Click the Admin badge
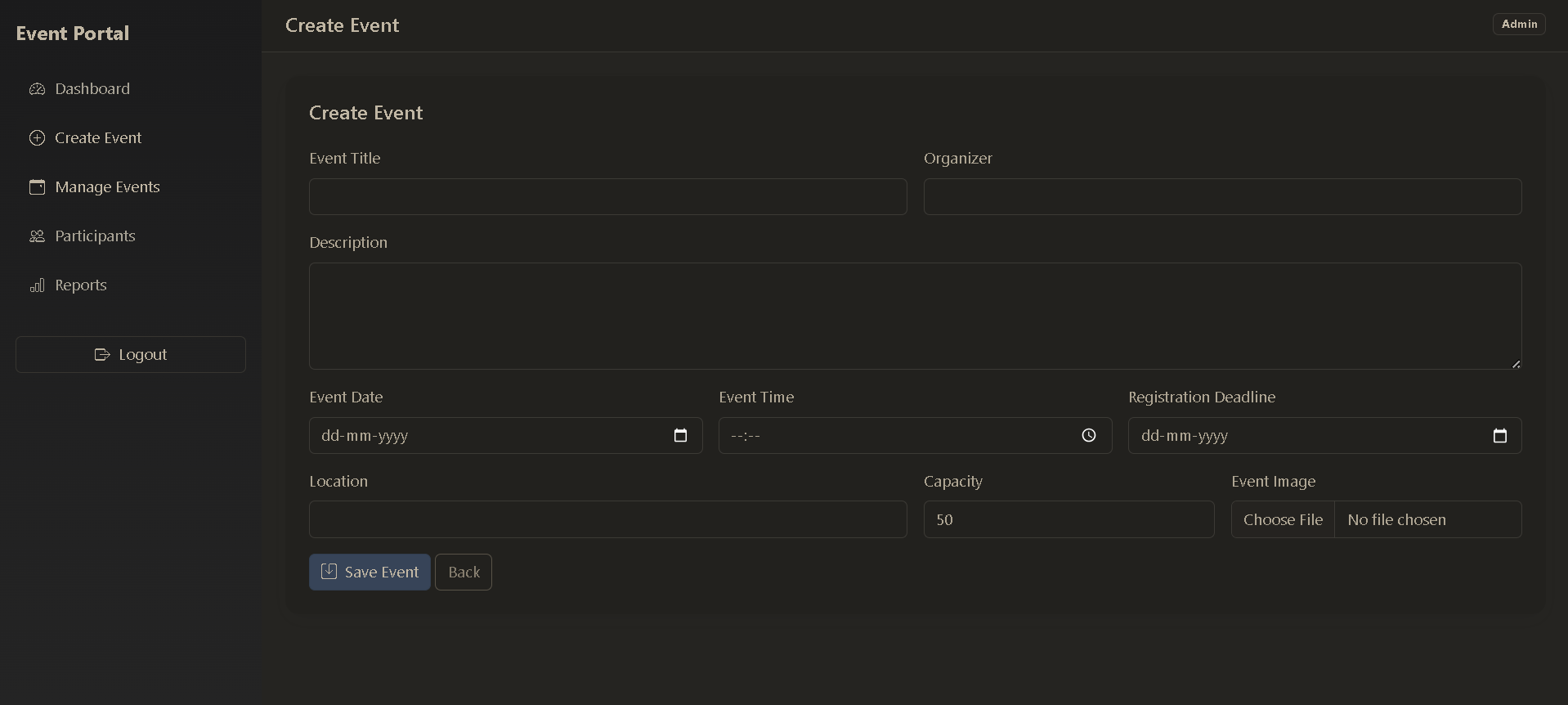The image size is (1568, 705). (1519, 25)
